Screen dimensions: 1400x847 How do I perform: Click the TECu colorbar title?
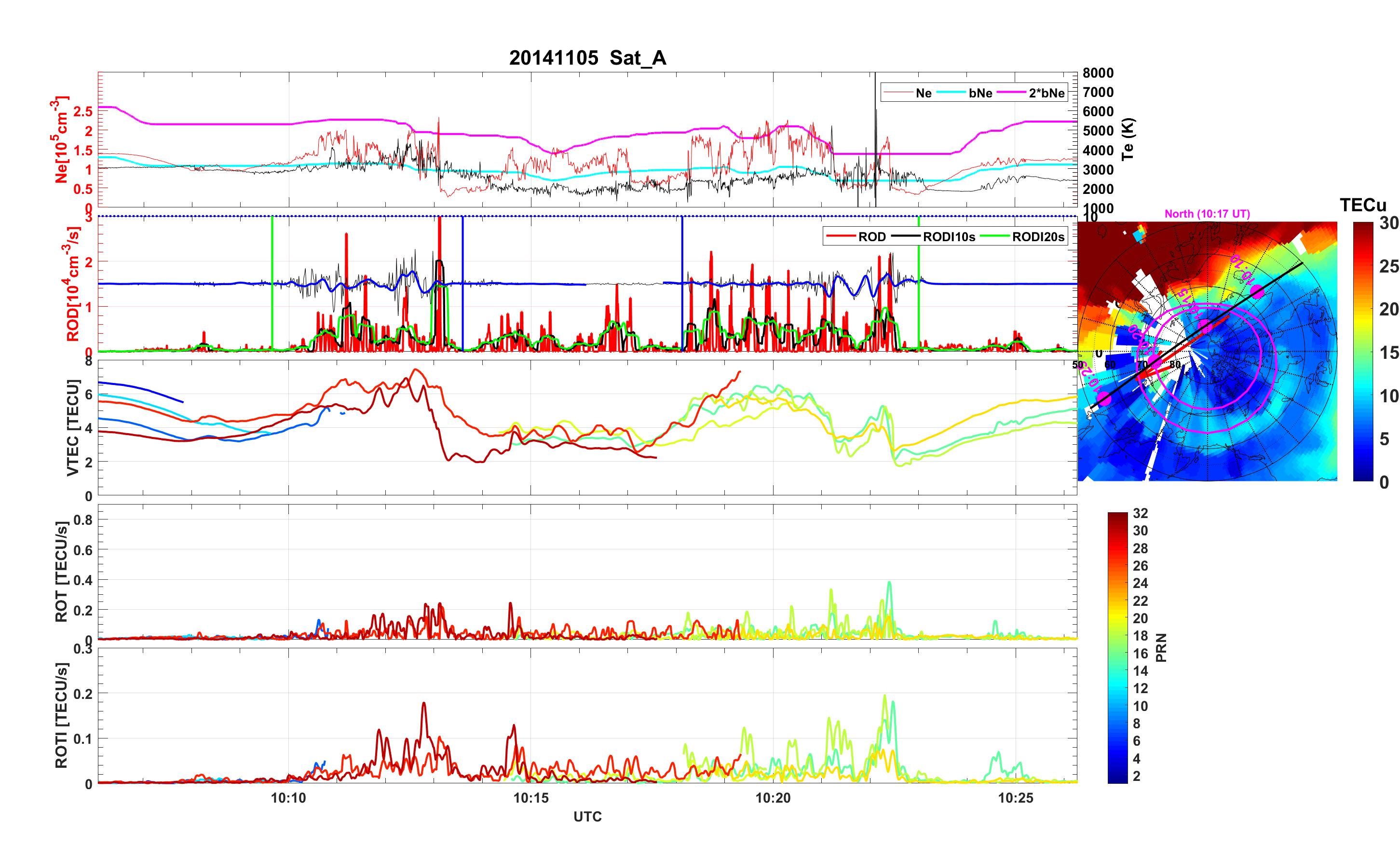click(1362, 205)
